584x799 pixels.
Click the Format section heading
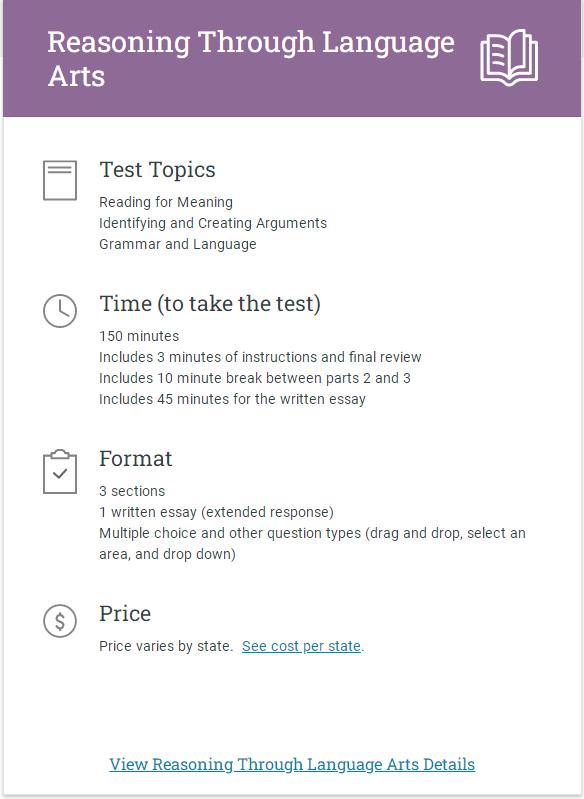(x=136, y=459)
